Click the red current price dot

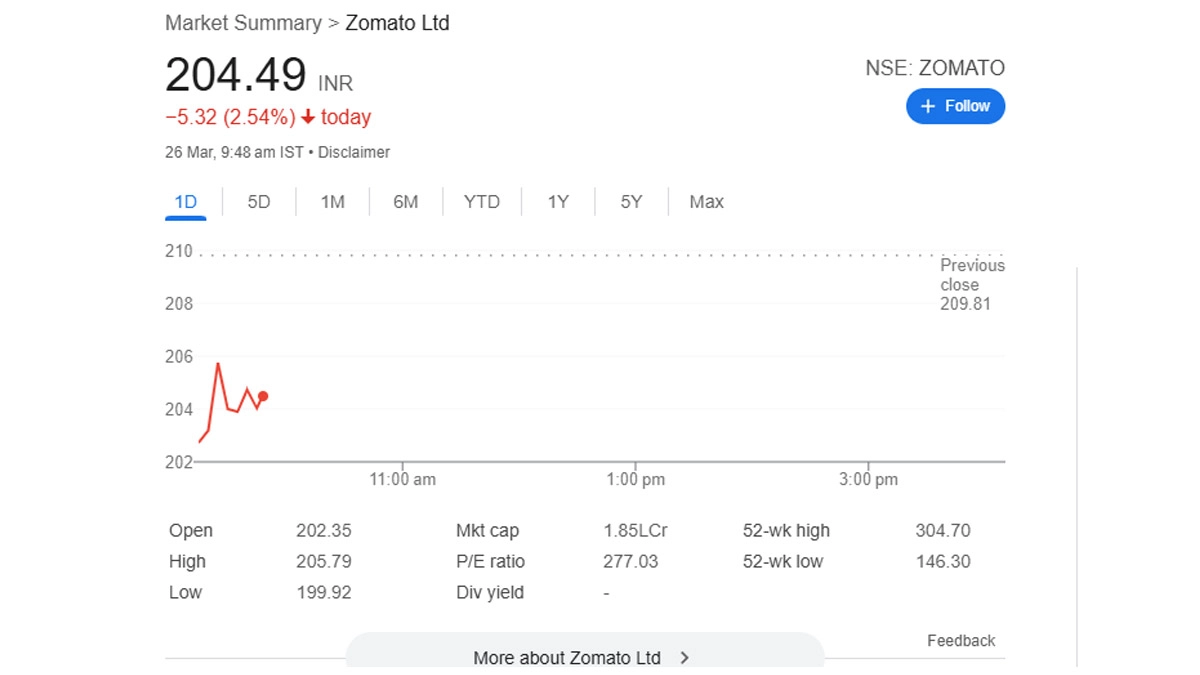coord(263,396)
